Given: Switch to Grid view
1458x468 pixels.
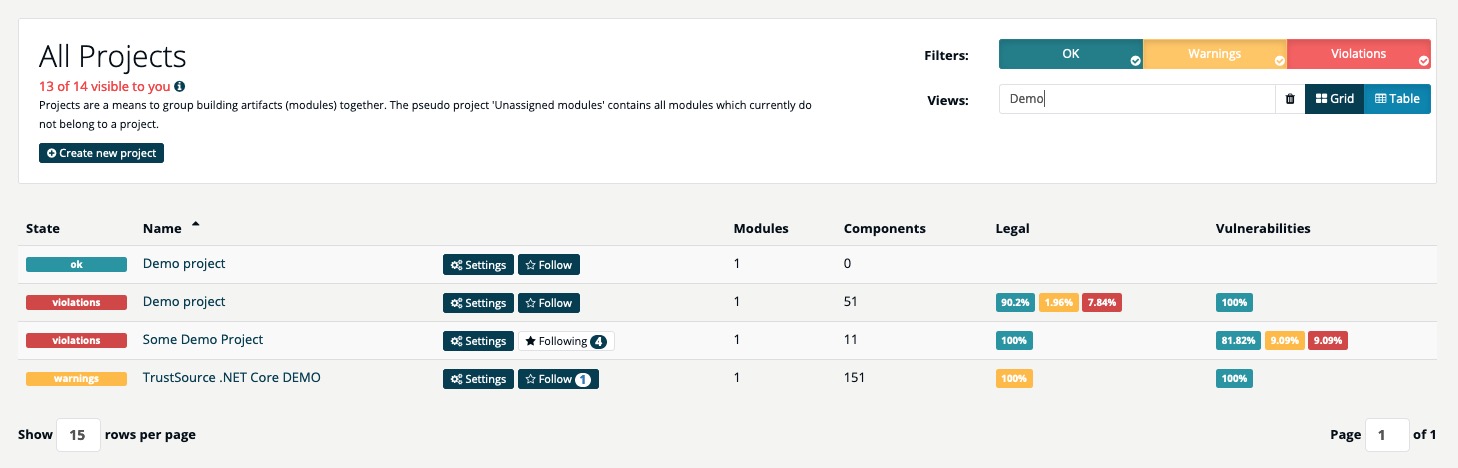Looking at the screenshot, I should tap(1335, 99).
